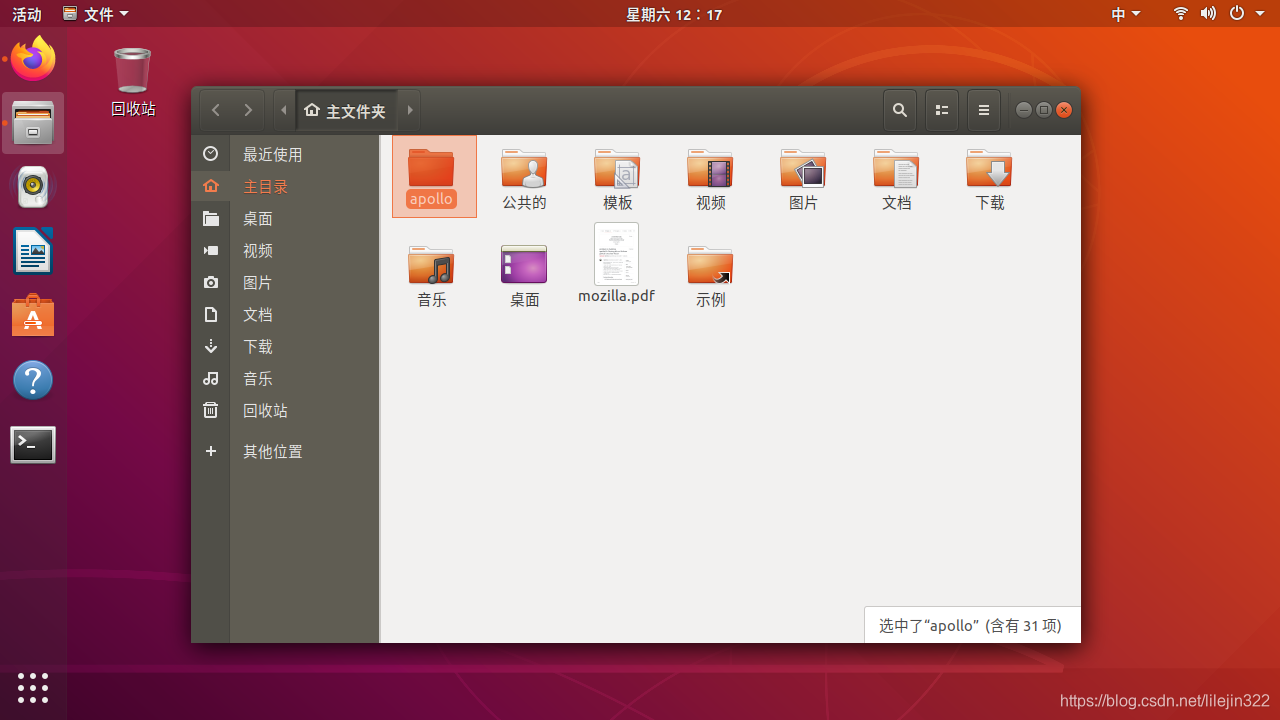Open the 下载 folder in main pane
Viewport: 1280px width, 720px height.
[x=989, y=168]
